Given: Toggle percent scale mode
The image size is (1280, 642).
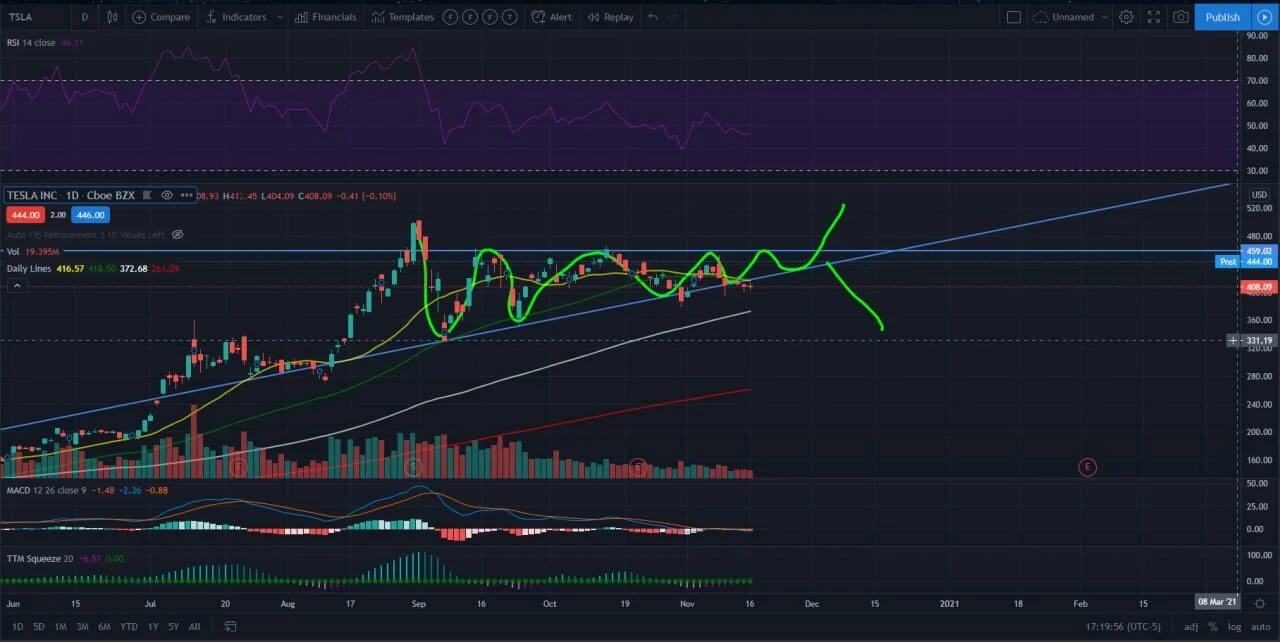Looking at the screenshot, I should click(1212, 627).
